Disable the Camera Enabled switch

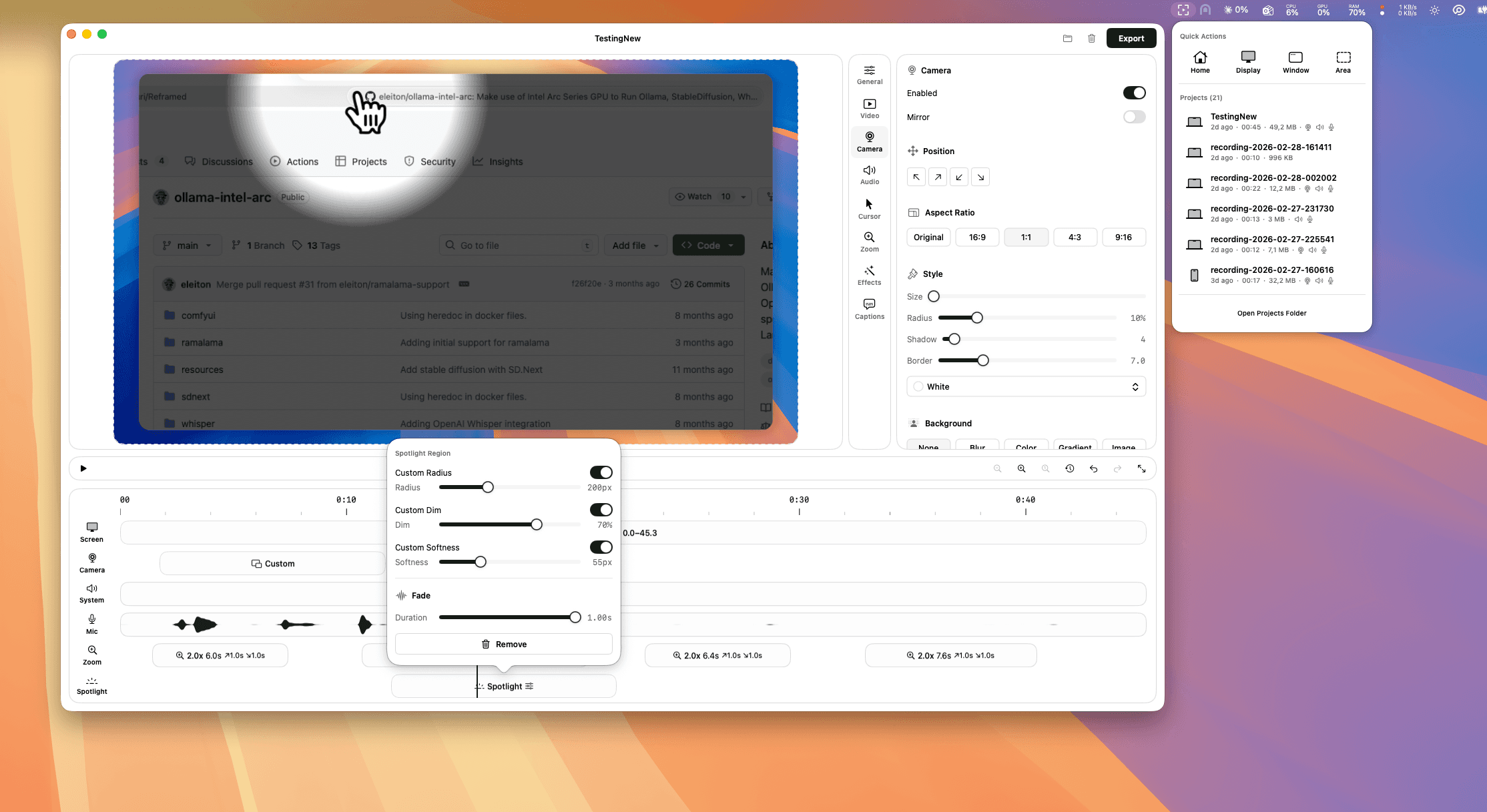coord(1134,93)
